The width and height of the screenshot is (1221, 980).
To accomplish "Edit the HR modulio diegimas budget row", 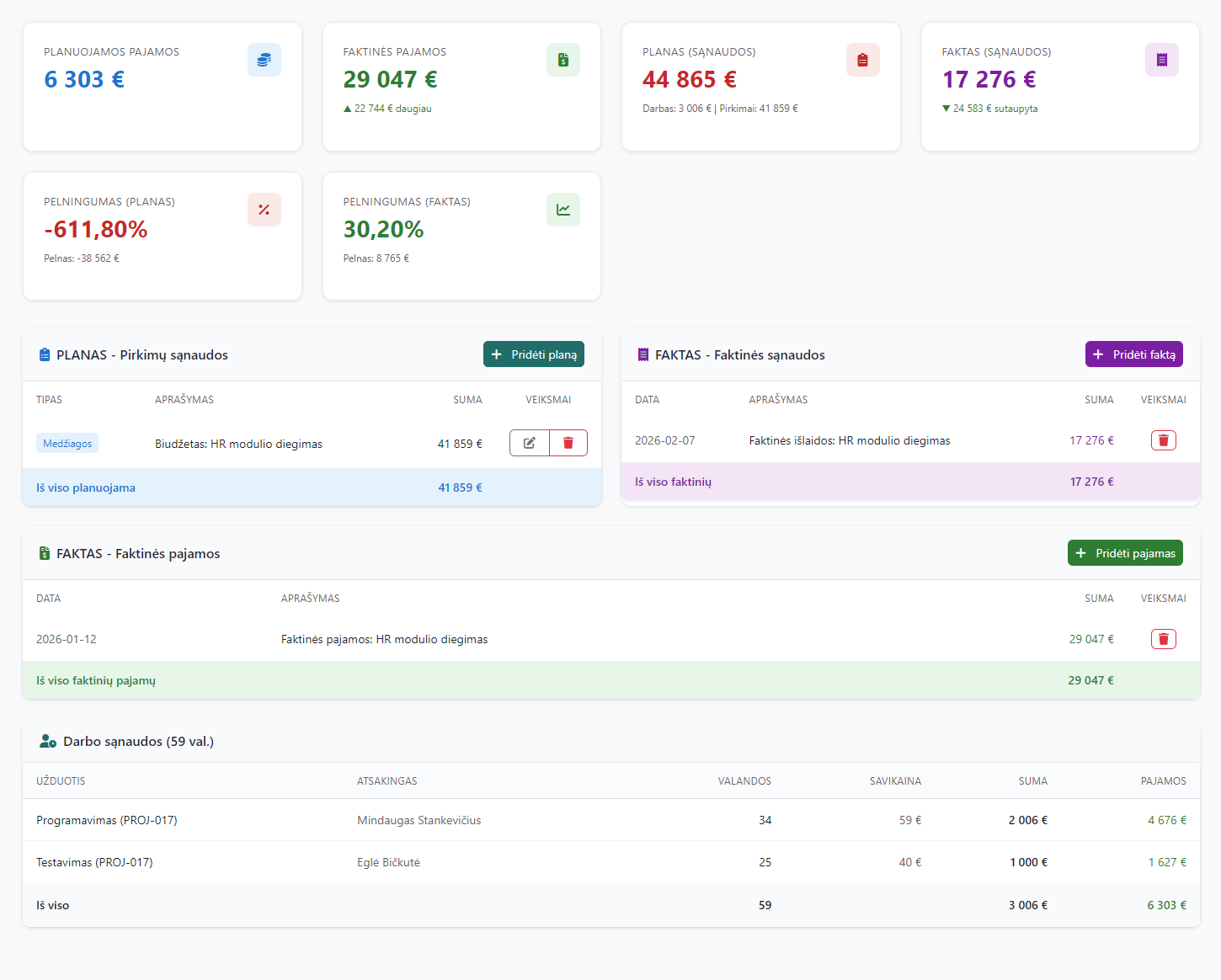I will tap(529, 443).
